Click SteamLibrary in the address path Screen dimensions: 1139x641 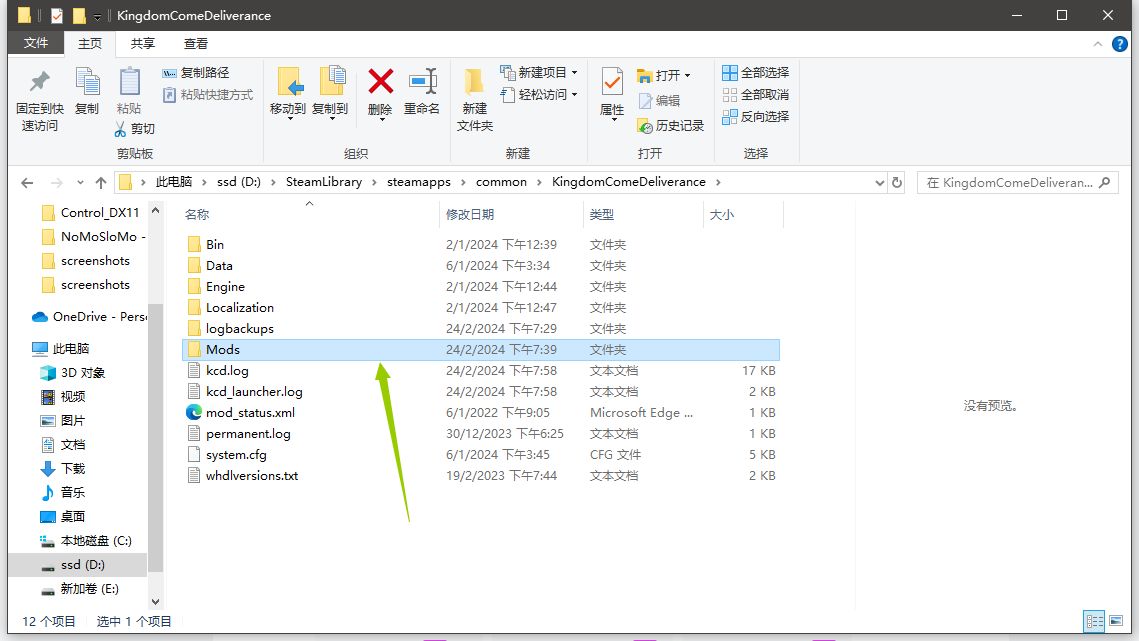pyautogui.click(x=324, y=182)
